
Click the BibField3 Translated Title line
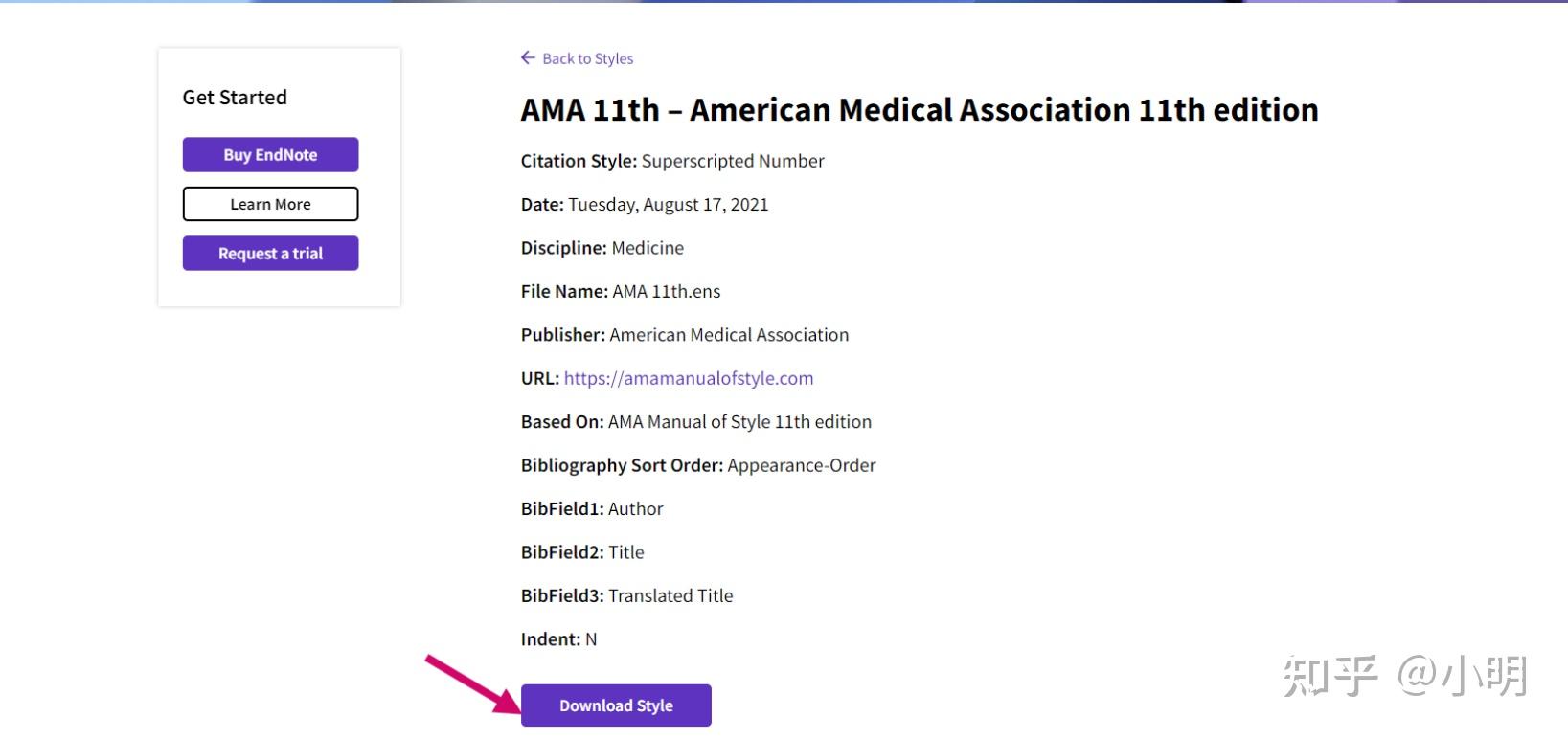point(627,595)
